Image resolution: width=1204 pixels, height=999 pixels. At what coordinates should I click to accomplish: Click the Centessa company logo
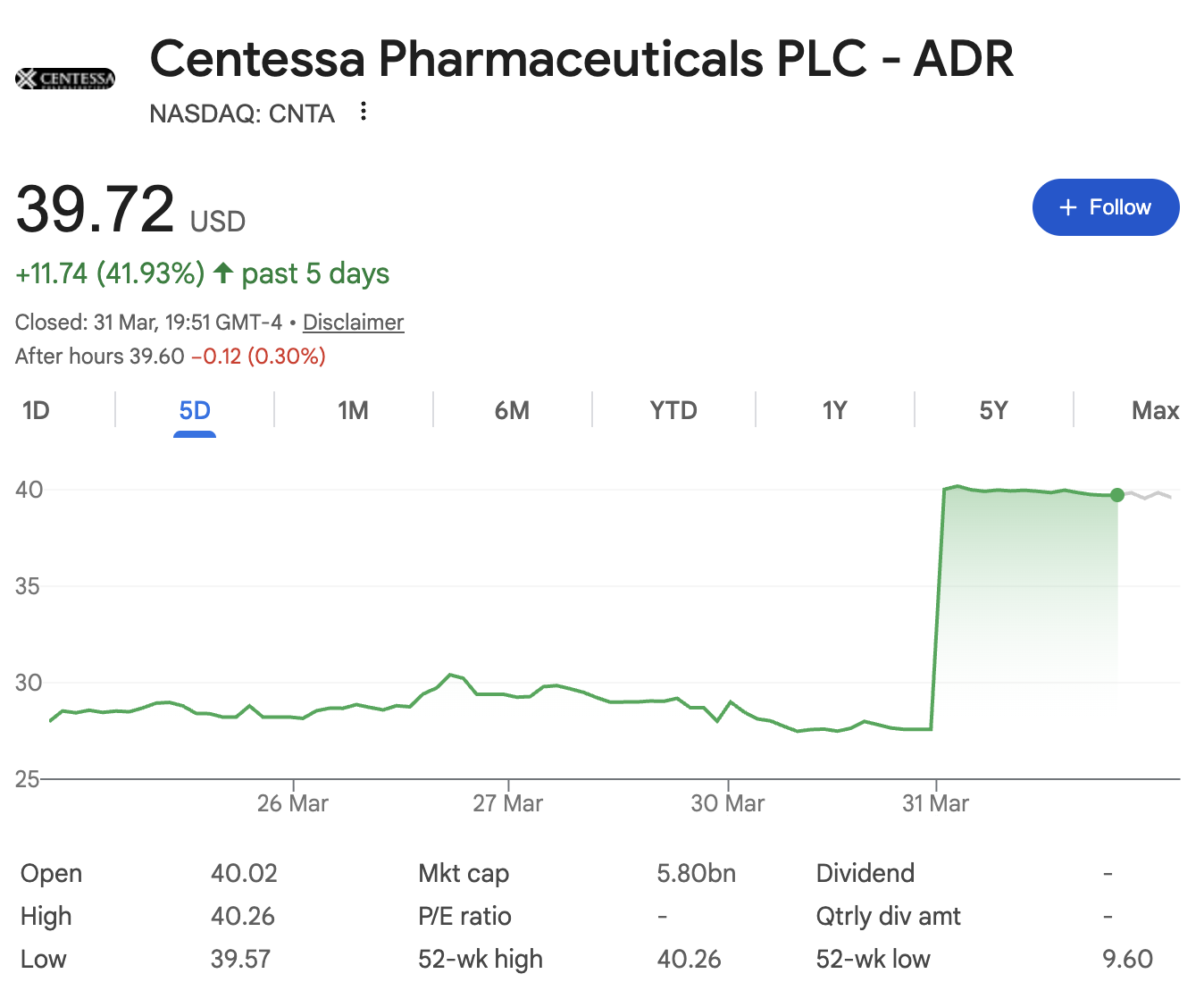tap(63, 79)
